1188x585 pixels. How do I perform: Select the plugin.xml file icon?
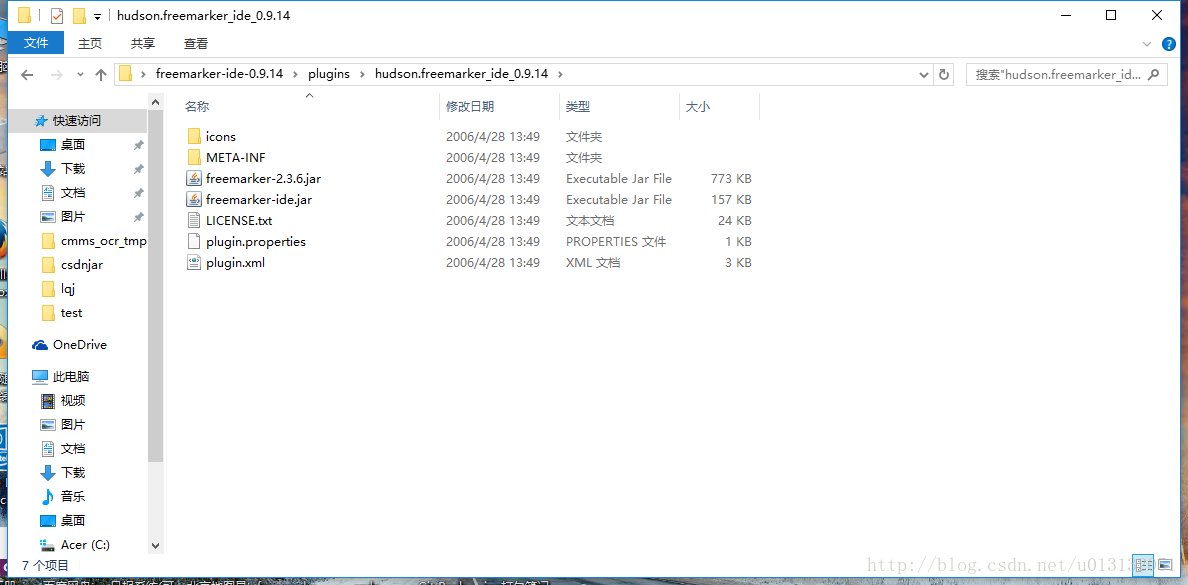(194, 263)
